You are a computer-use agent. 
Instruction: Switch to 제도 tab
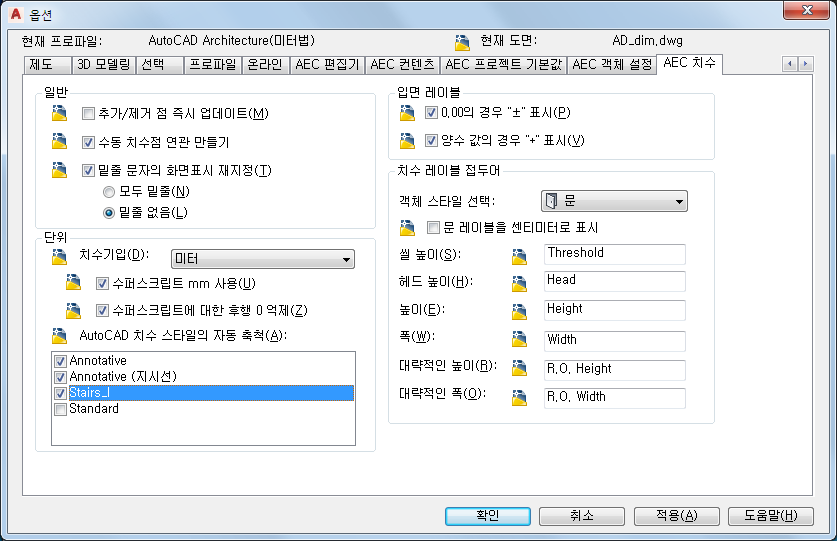tap(48, 65)
